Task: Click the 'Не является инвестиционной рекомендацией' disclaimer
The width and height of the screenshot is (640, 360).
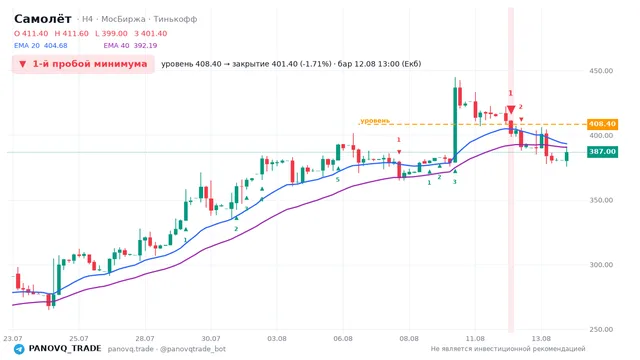Action: [x=508, y=349]
